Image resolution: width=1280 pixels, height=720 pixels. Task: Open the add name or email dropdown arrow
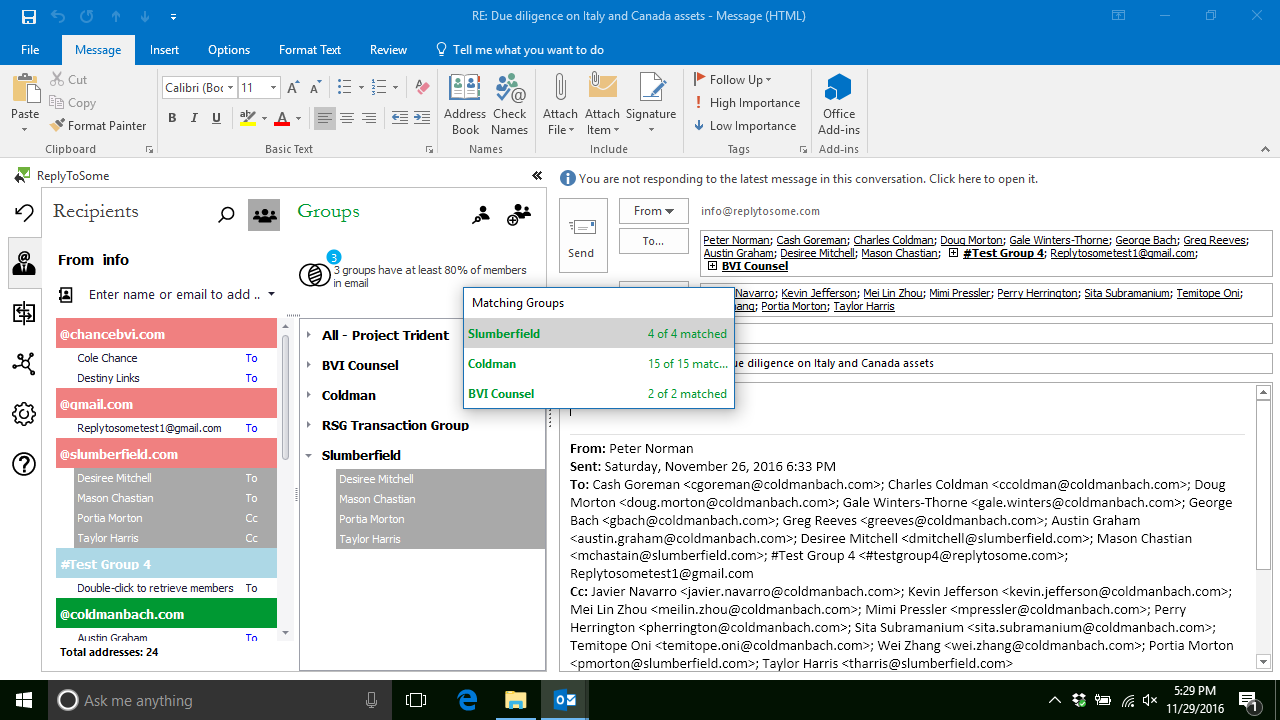pyautogui.click(x=271, y=295)
